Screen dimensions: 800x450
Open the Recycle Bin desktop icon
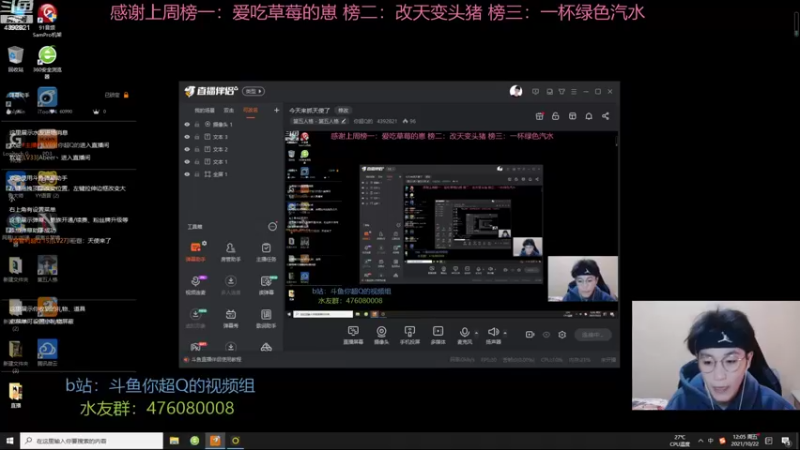tap(15, 59)
